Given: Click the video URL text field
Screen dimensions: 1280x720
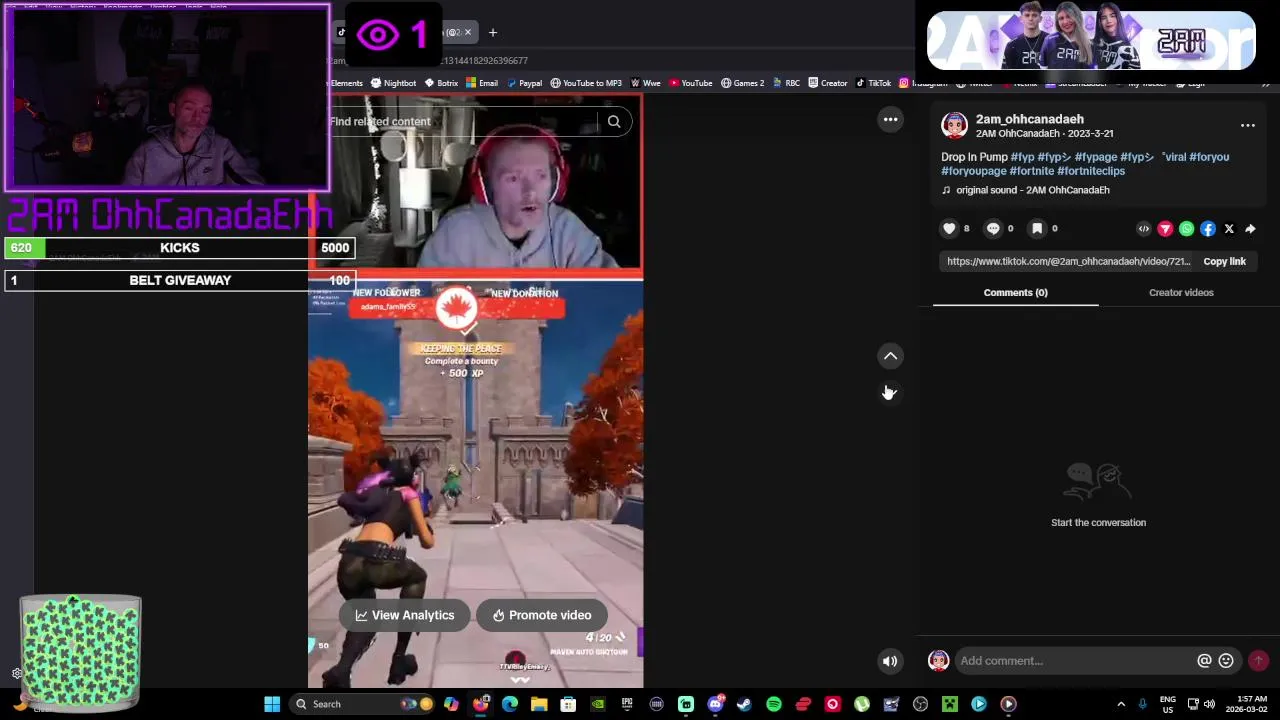Looking at the screenshot, I should point(1068,262).
